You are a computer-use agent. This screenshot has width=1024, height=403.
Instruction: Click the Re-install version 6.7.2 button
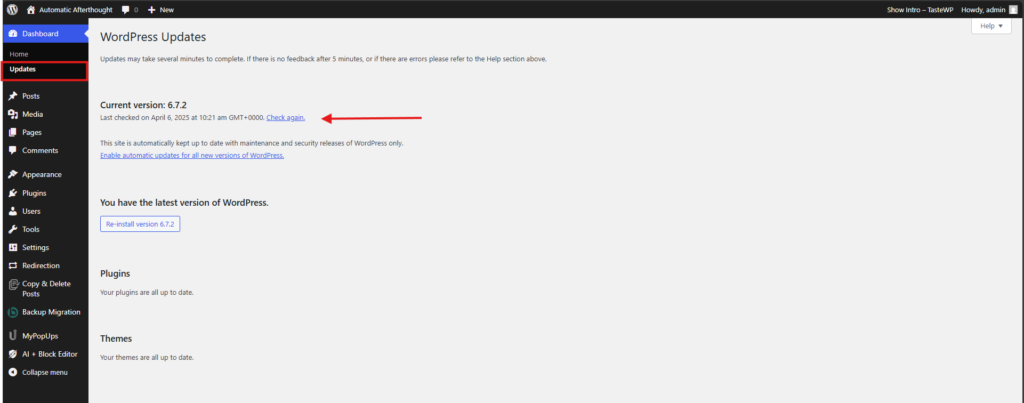(x=140, y=225)
